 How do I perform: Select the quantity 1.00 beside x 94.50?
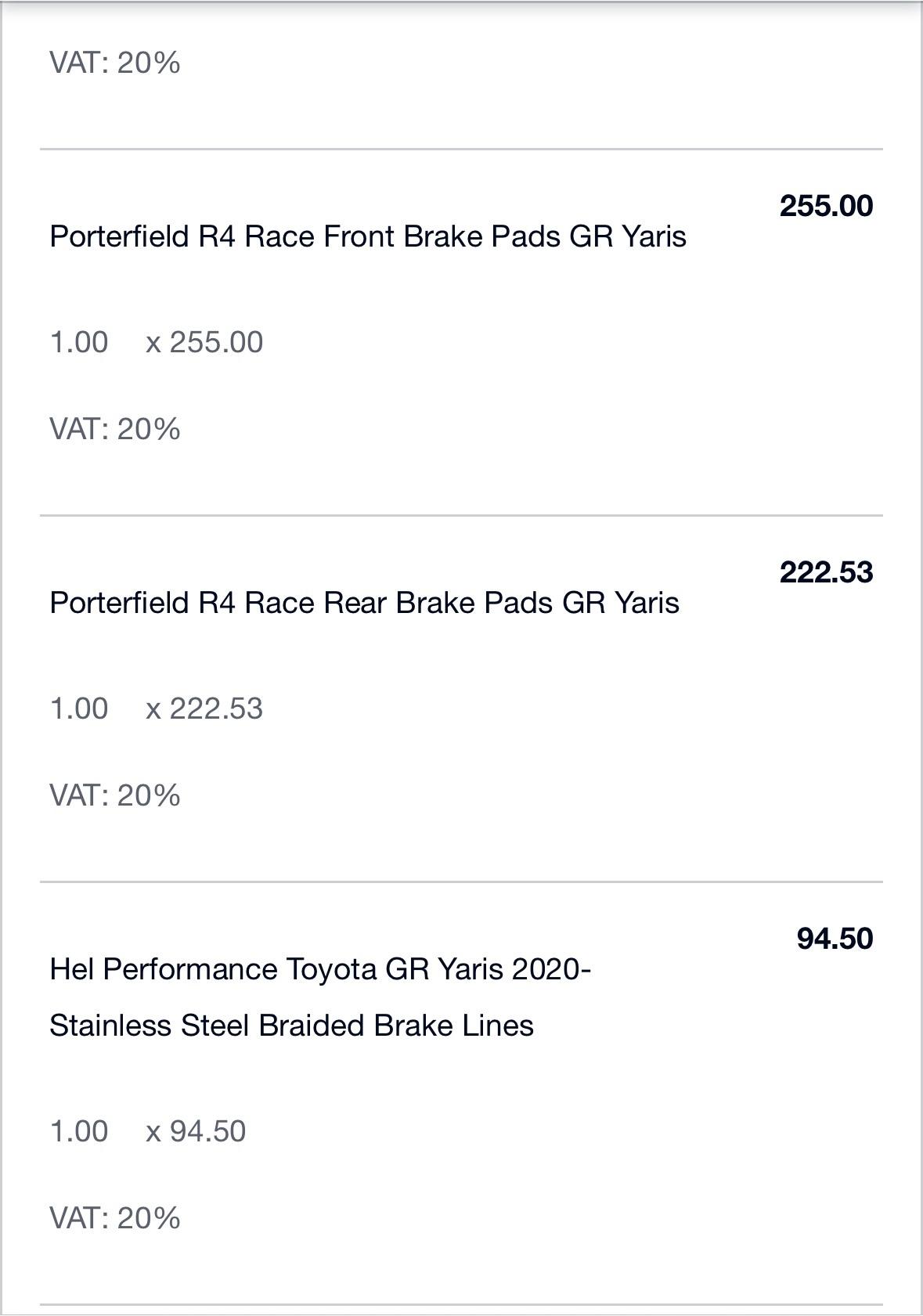(79, 1131)
